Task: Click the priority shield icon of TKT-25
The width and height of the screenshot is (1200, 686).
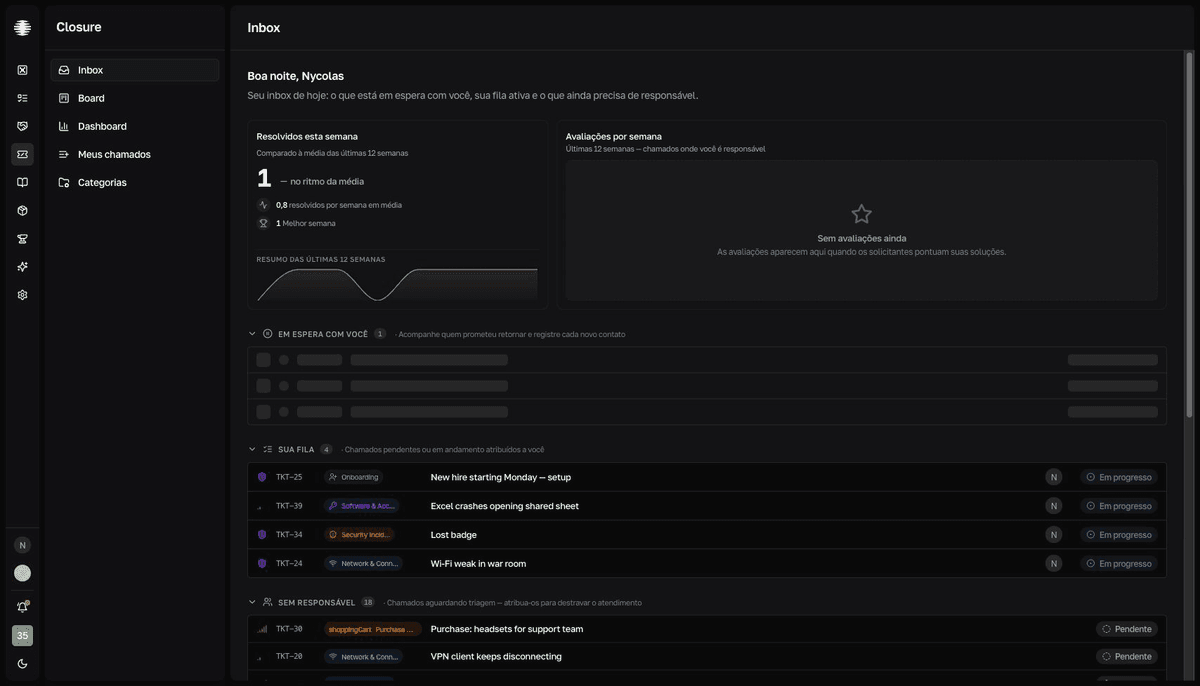Action: click(262, 477)
